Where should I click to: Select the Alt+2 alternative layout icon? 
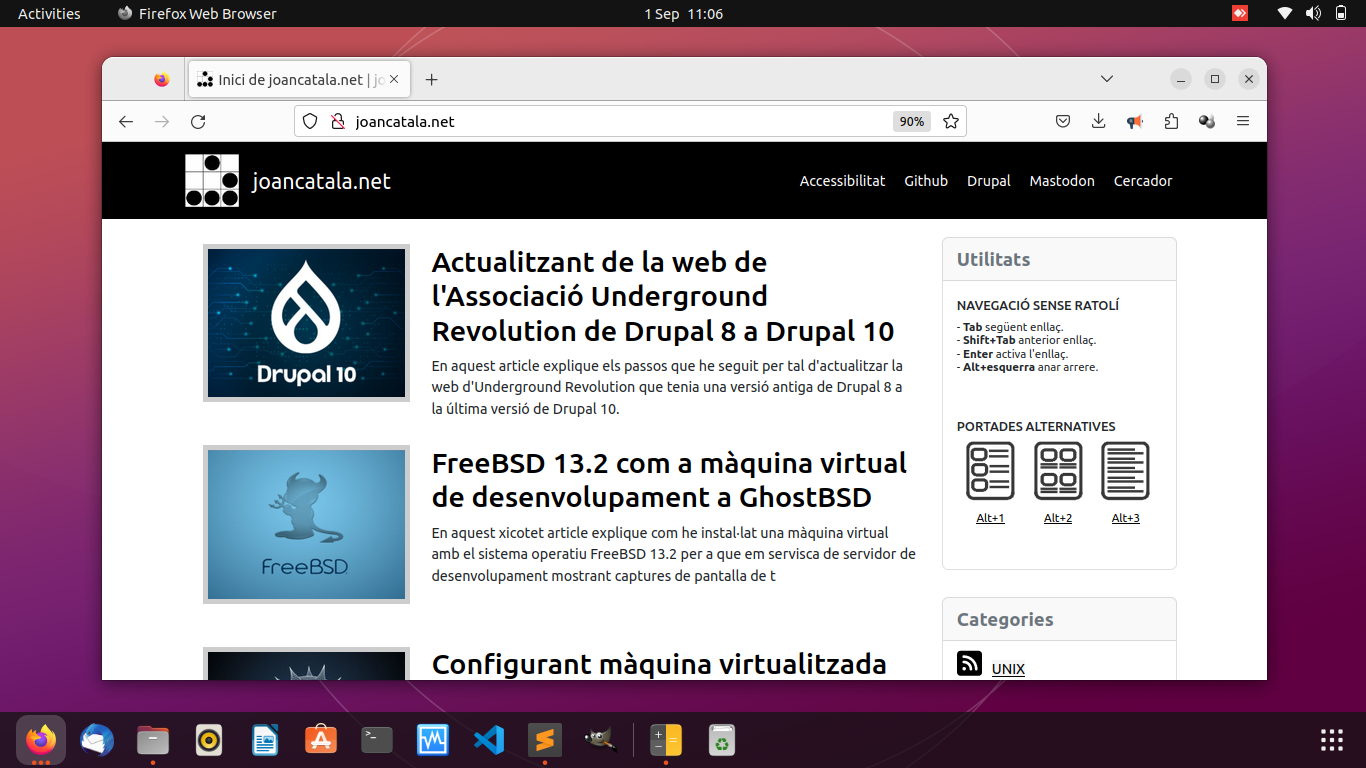(1058, 471)
